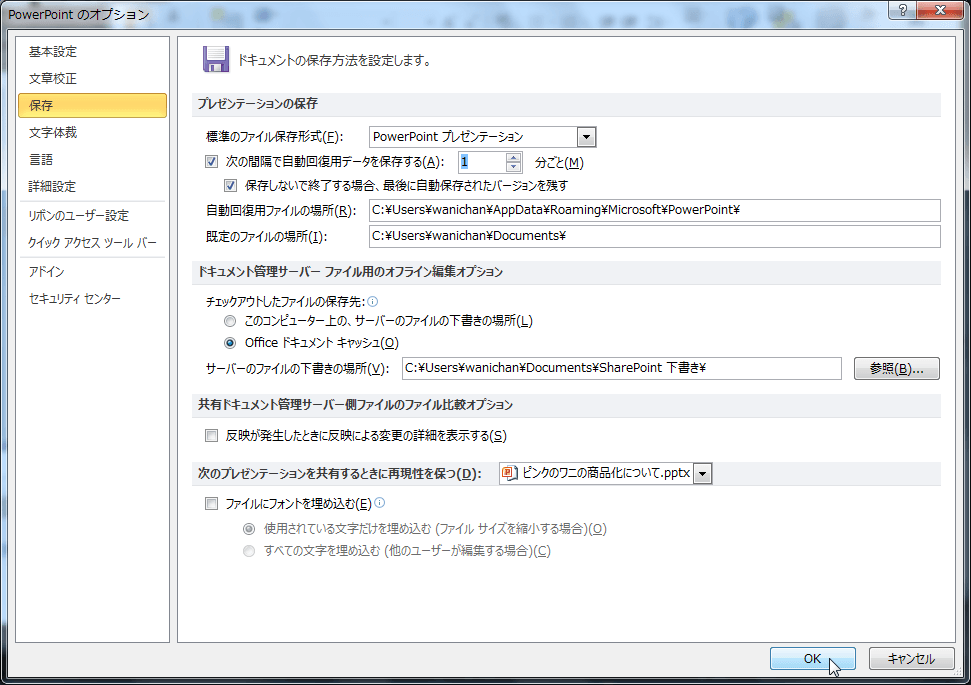
Task: Click the 既定のファイルの場所 path field
Action: (655, 236)
